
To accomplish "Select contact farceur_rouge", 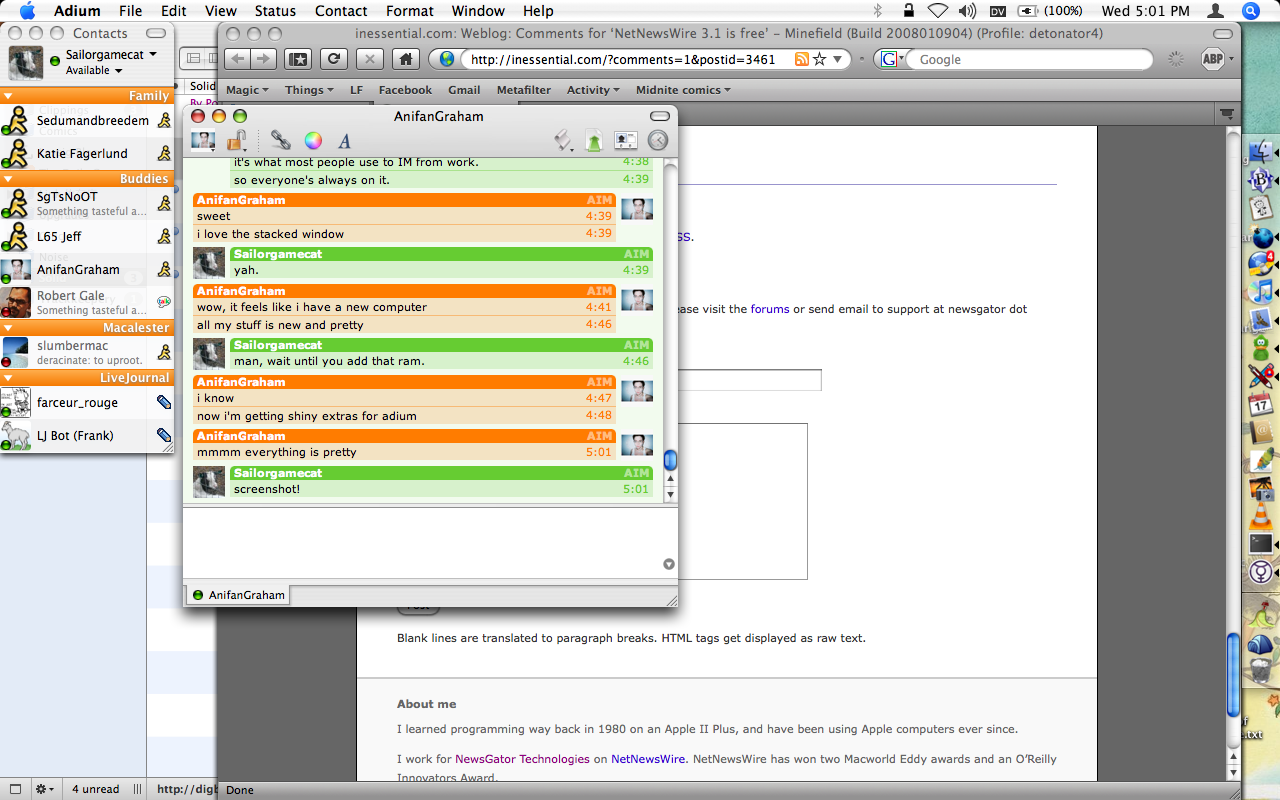I will point(87,403).
